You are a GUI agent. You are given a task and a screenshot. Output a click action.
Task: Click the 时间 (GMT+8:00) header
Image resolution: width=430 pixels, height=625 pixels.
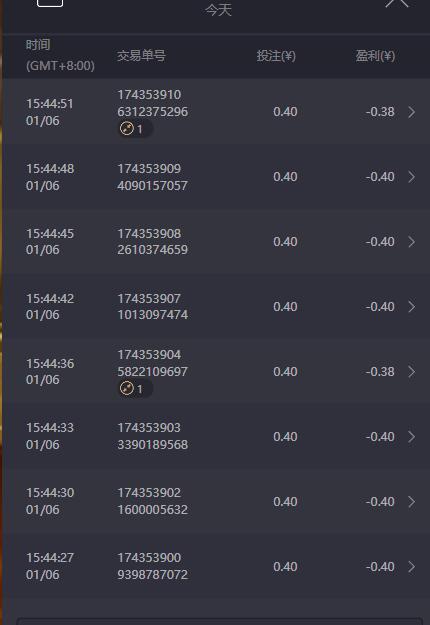click(60, 55)
